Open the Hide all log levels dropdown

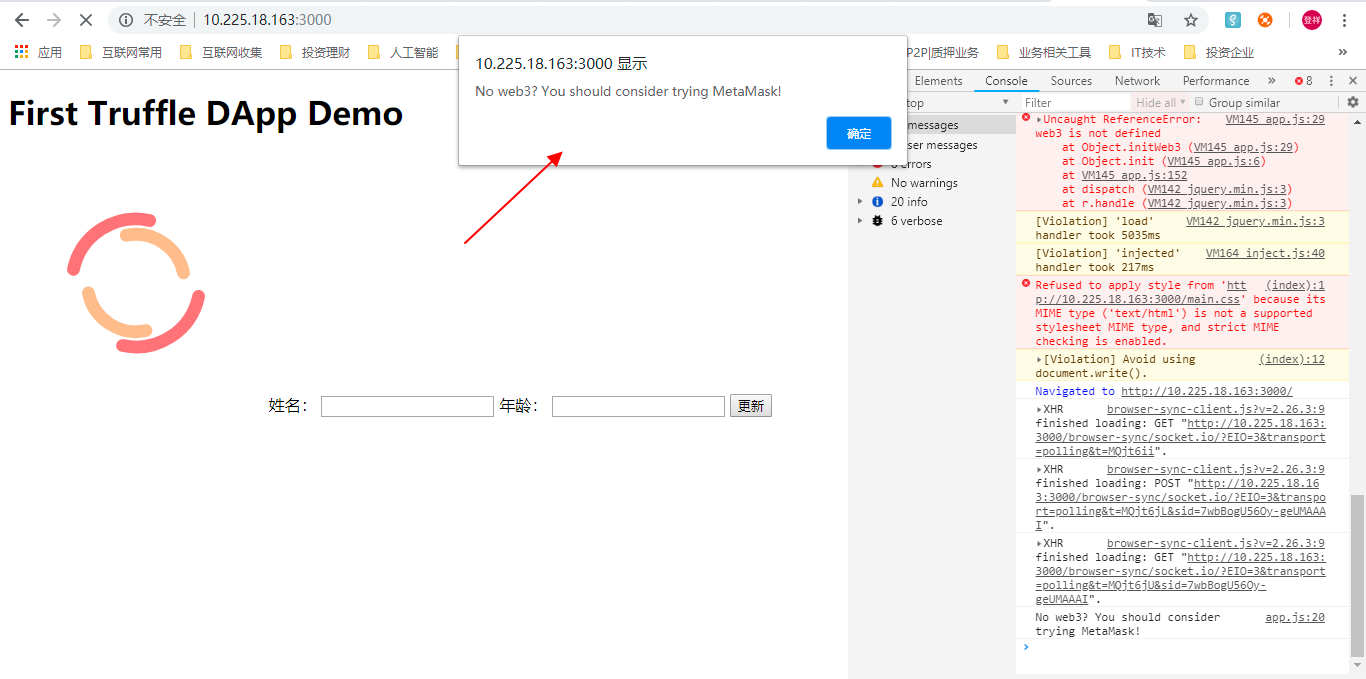(1160, 102)
